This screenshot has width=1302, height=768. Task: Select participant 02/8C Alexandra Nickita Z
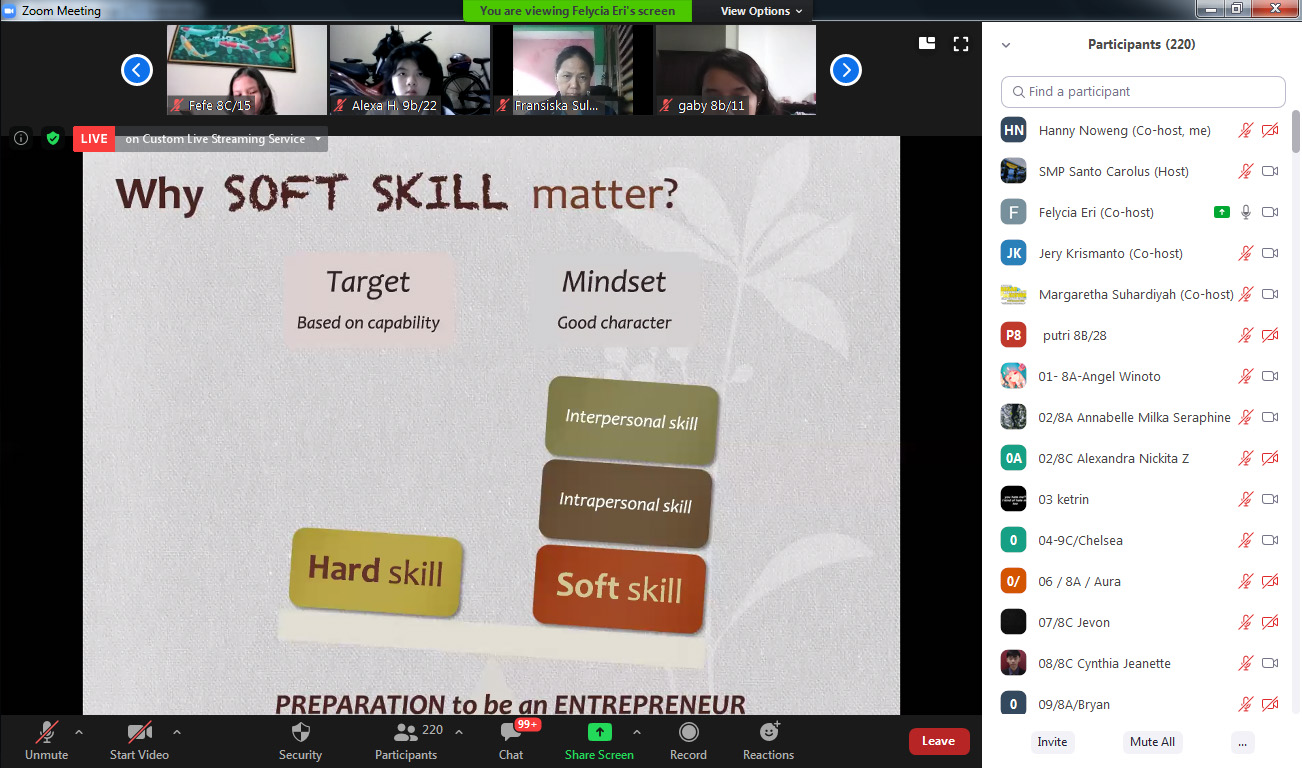click(x=1142, y=458)
